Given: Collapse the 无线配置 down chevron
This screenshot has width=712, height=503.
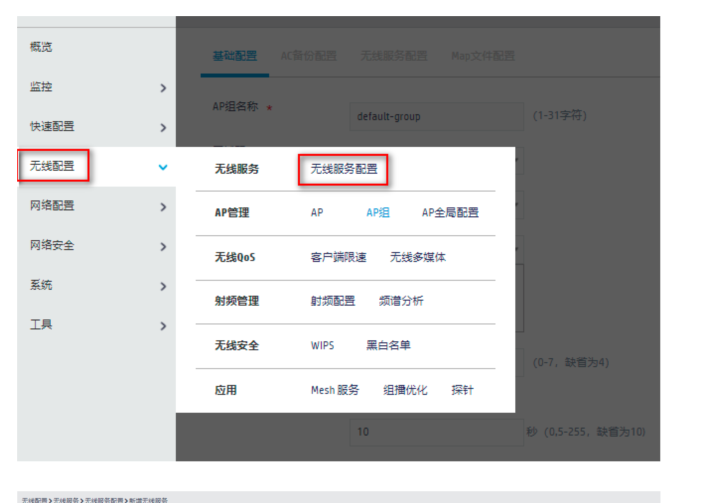Looking at the screenshot, I should point(163,167).
